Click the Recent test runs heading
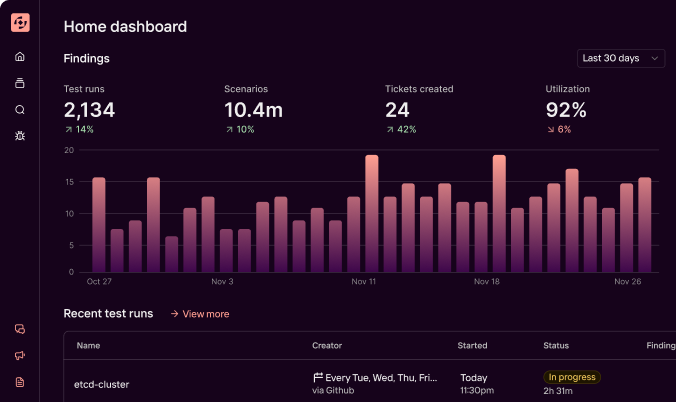 108,314
